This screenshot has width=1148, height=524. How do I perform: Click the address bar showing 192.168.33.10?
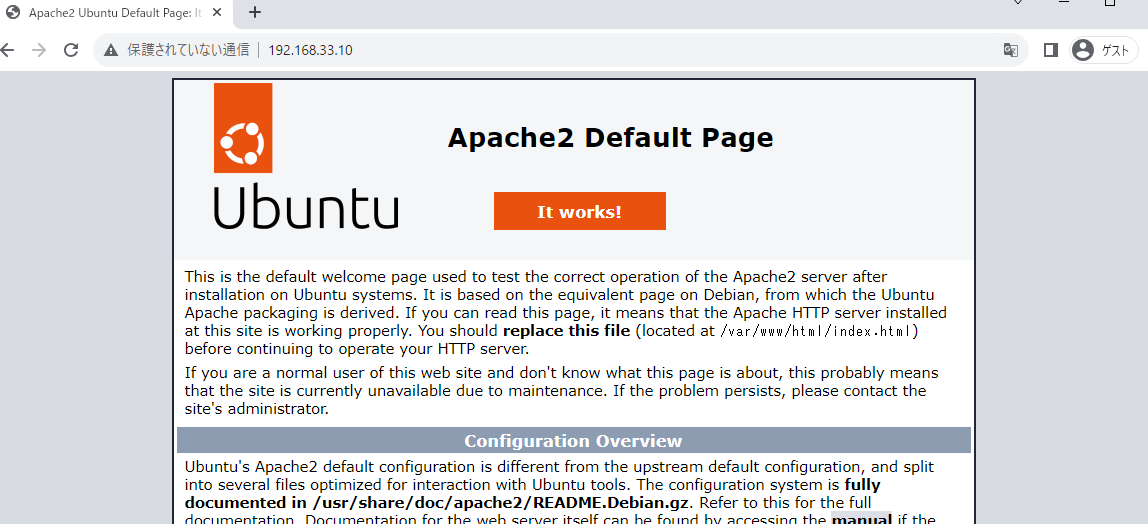pos(561,50)
